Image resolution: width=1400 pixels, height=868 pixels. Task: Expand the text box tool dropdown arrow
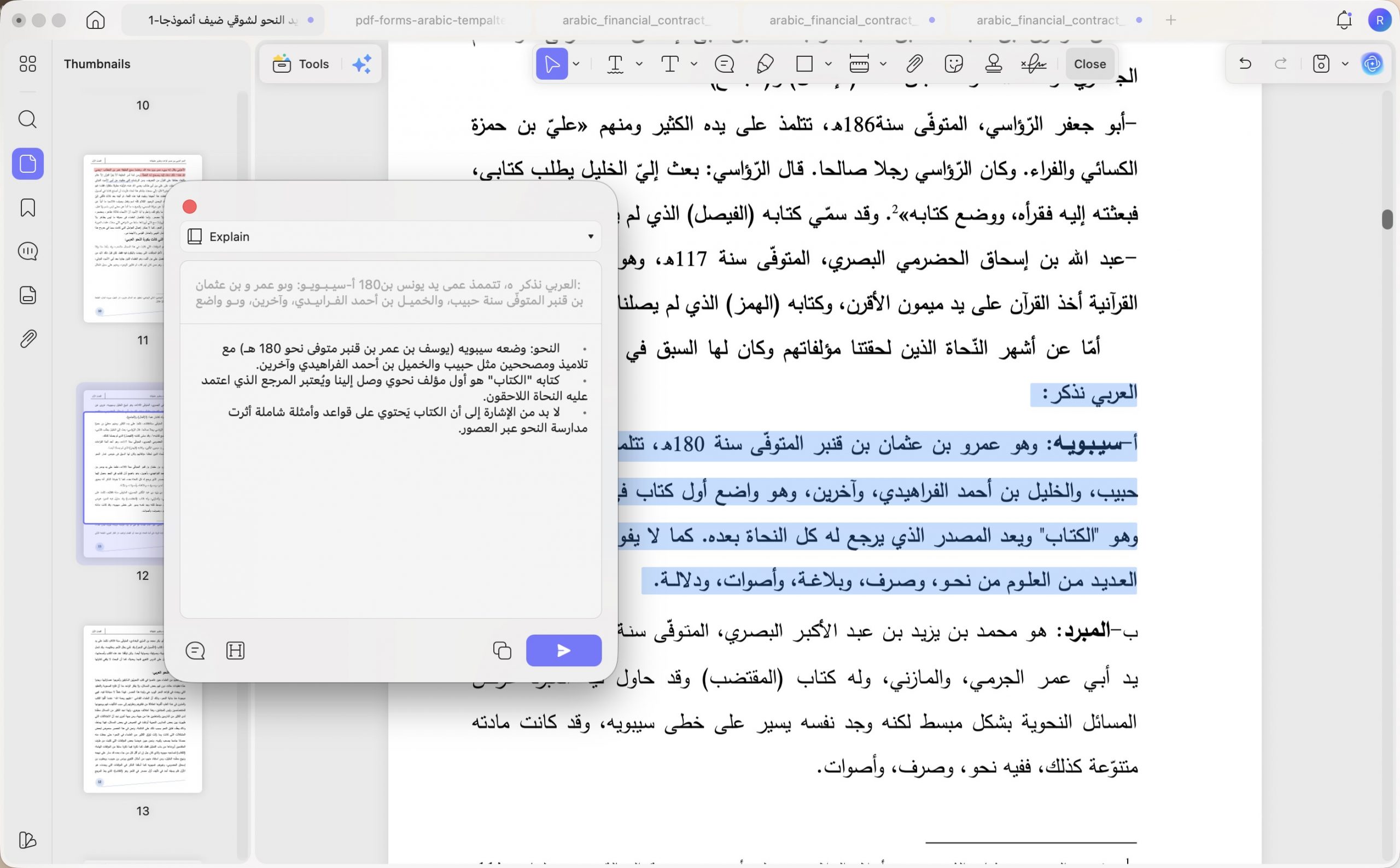[x=693, y=64]
